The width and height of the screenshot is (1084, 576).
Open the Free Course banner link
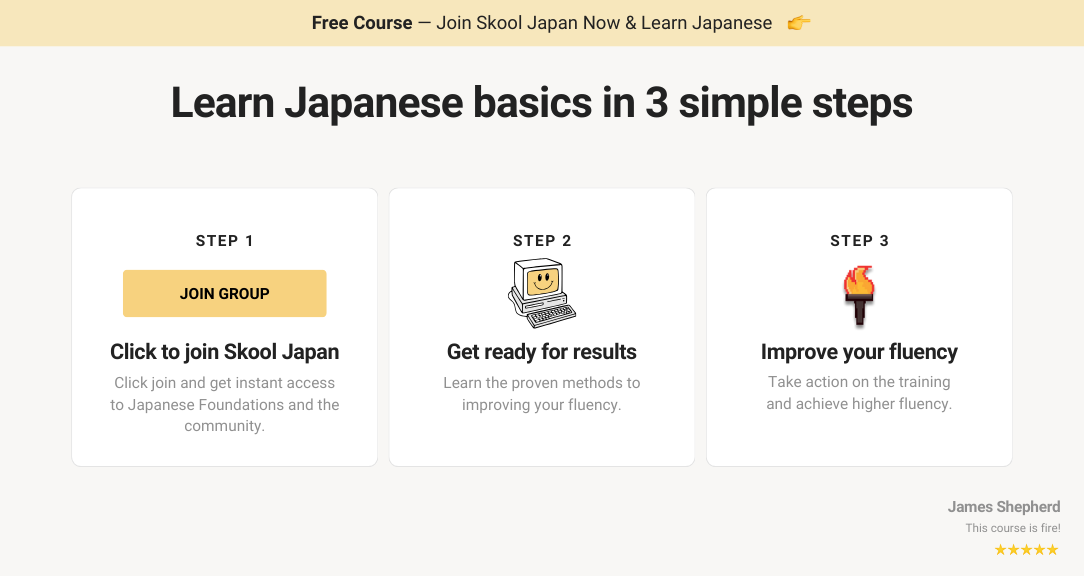[x=542, y=23]
